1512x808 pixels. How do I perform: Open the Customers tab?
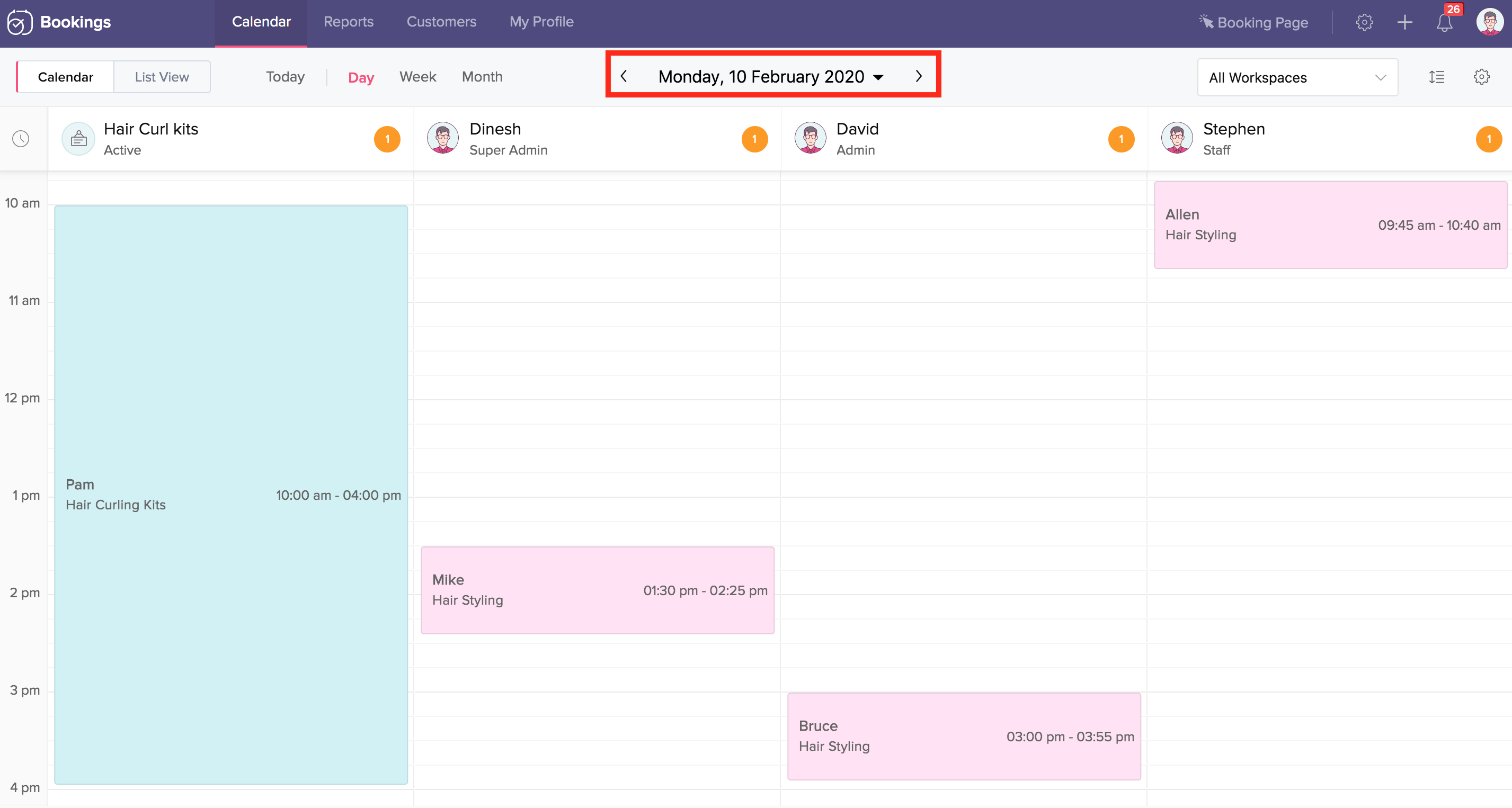(x=441, y=22)
